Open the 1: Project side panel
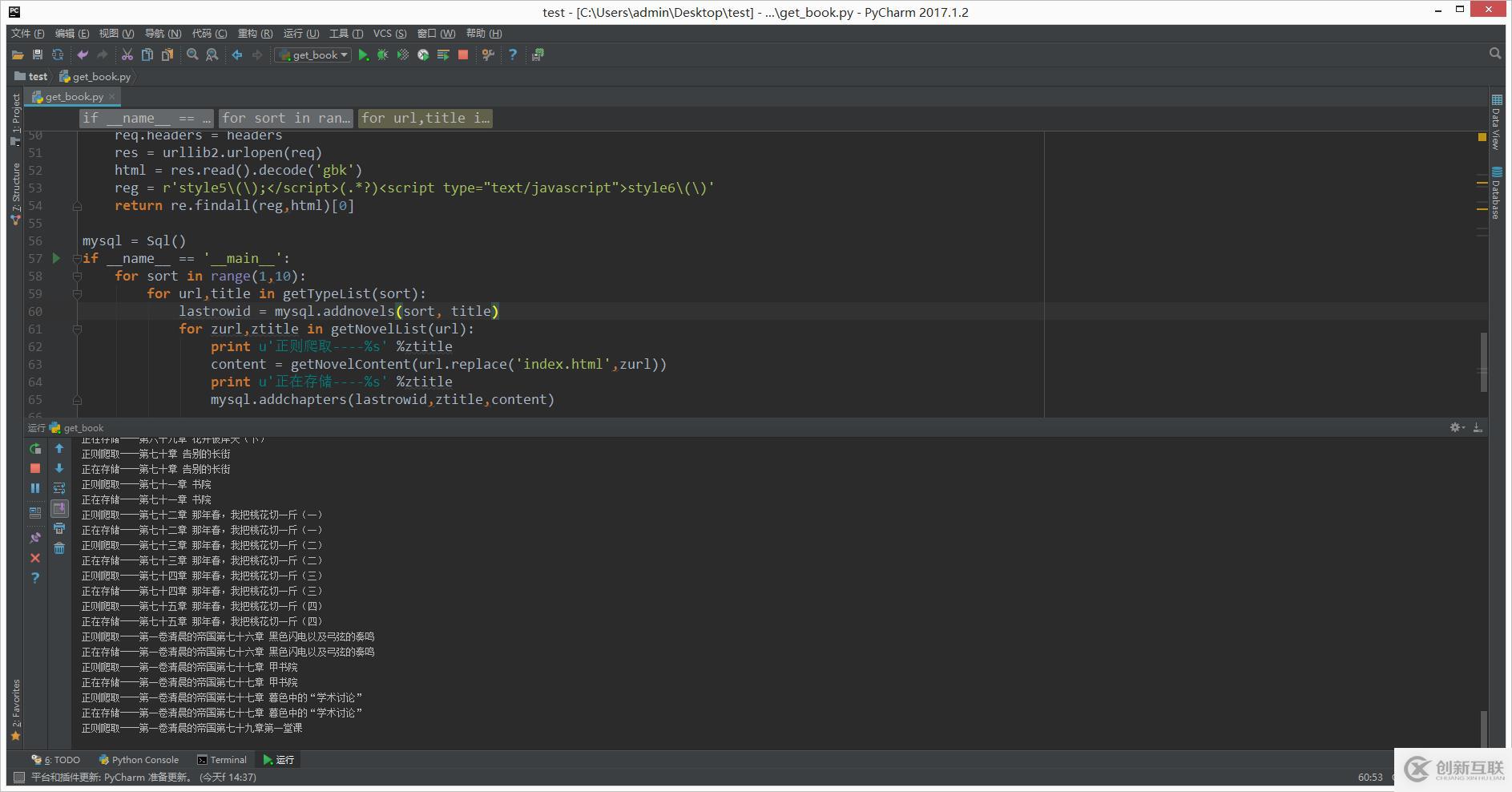The height and width of the screenshot is (792, 1512). (x=15, y=119)
